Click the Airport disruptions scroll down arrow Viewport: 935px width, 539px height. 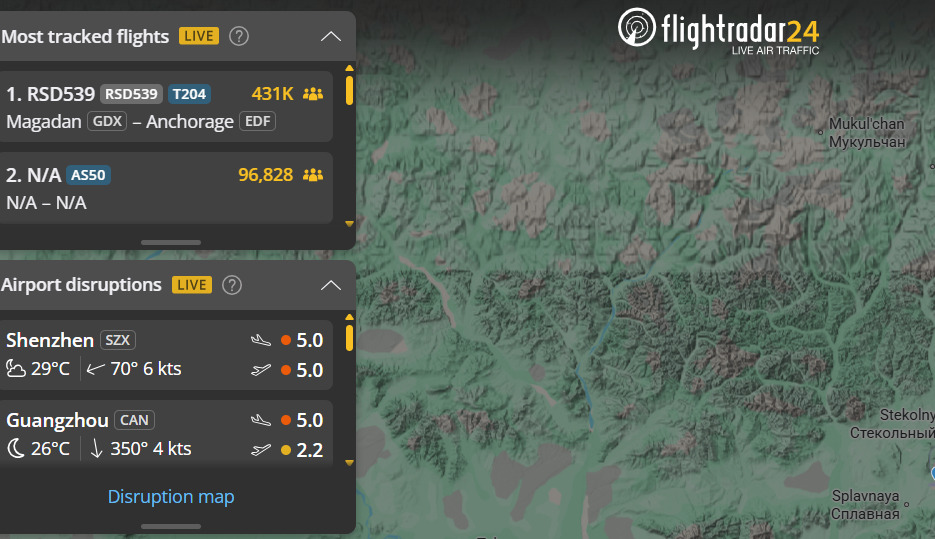click(349, 462)
